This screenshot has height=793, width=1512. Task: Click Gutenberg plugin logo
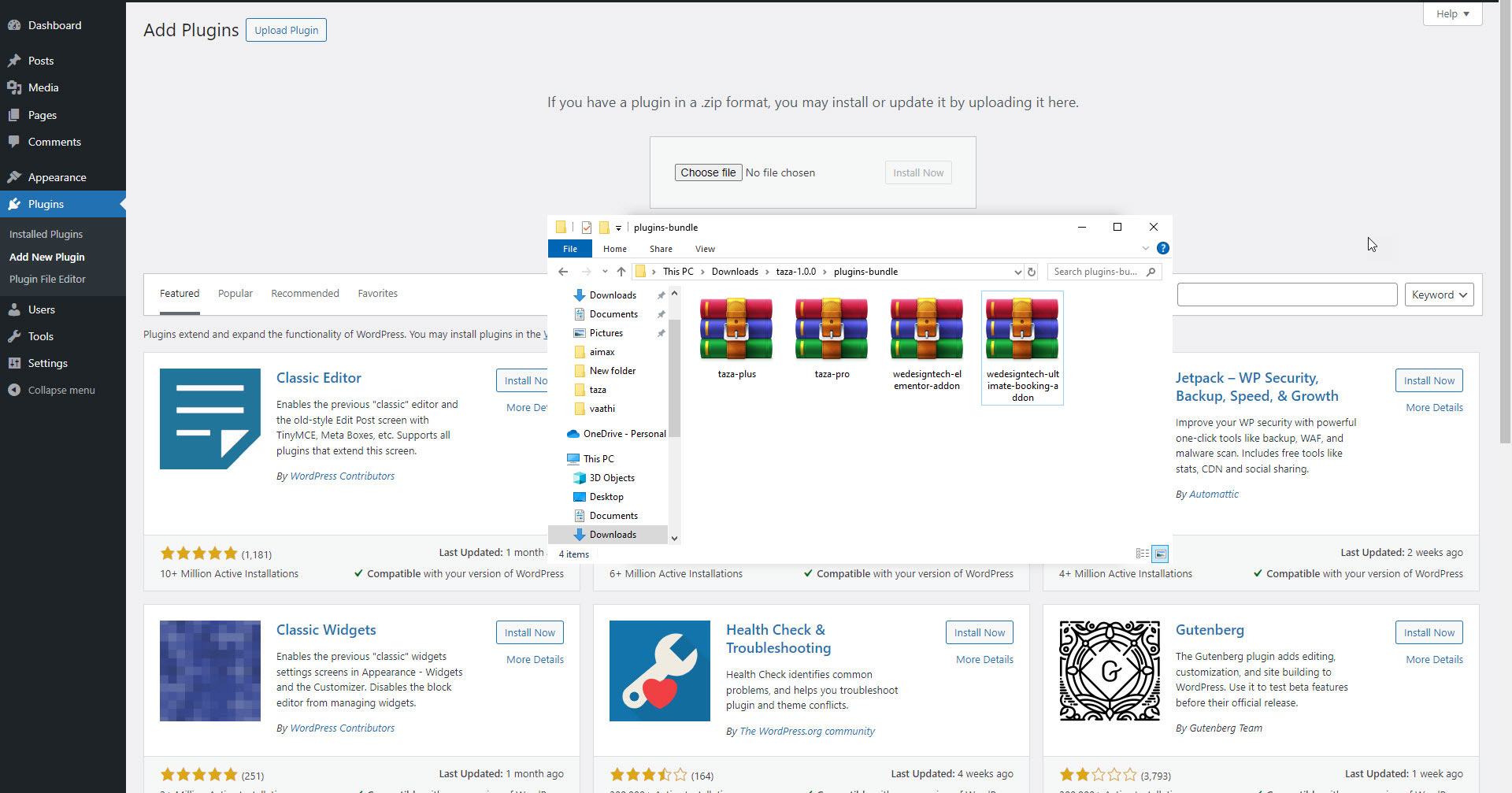1110,671
